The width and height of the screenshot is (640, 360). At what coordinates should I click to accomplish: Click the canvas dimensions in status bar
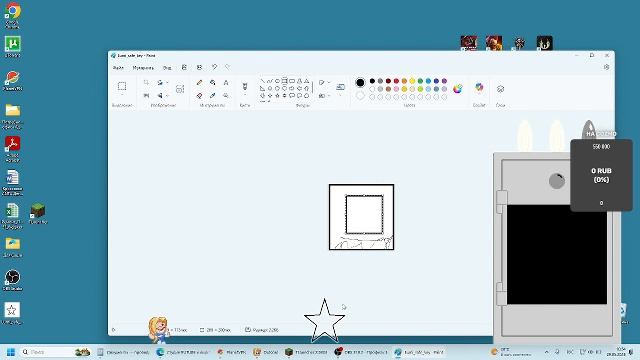215,330
